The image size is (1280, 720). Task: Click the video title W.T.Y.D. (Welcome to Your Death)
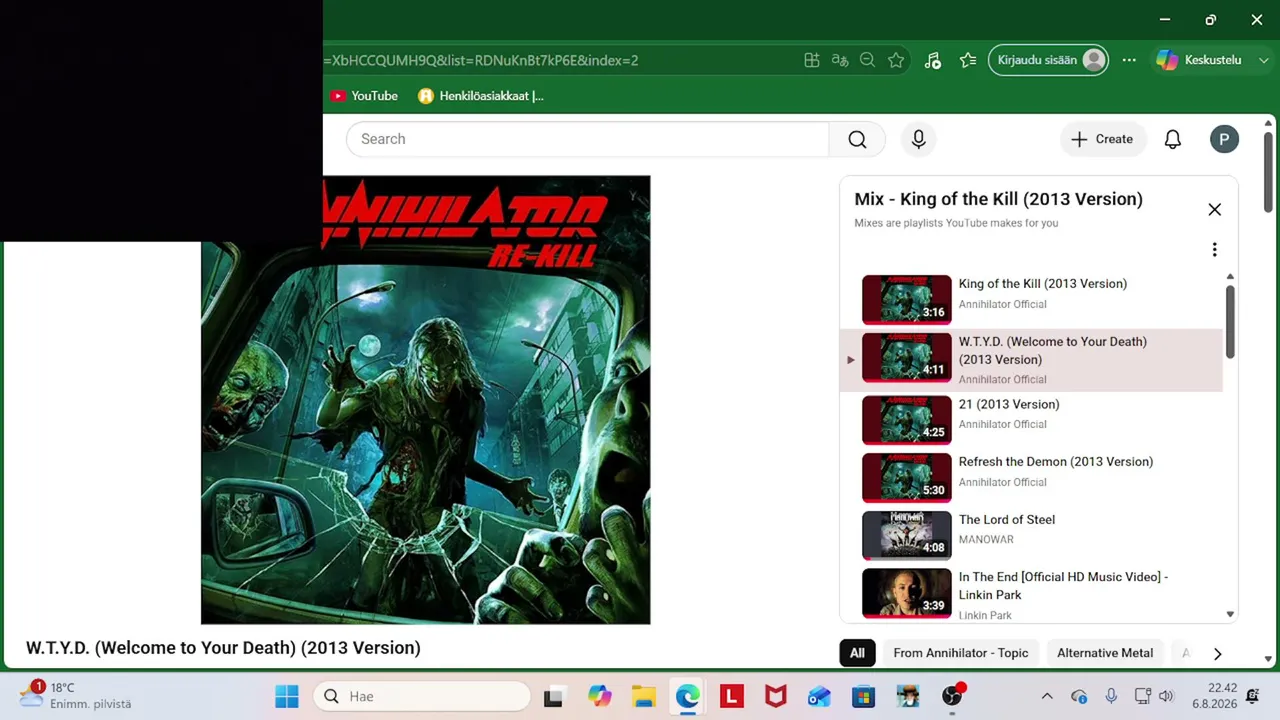pos(223,648)
